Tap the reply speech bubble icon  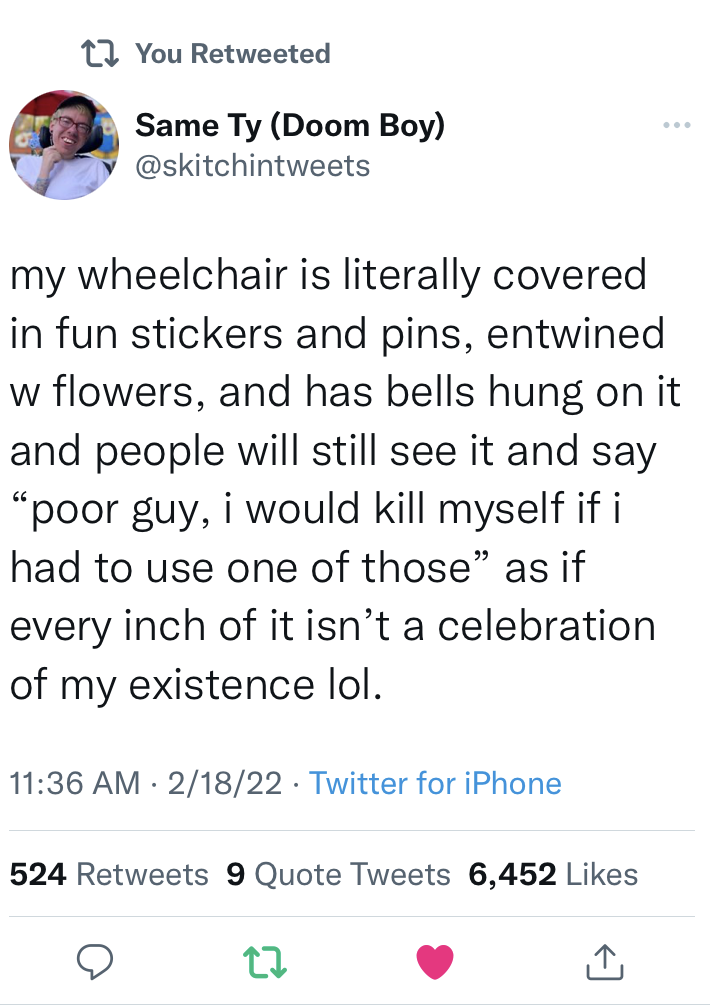(94, 962)
